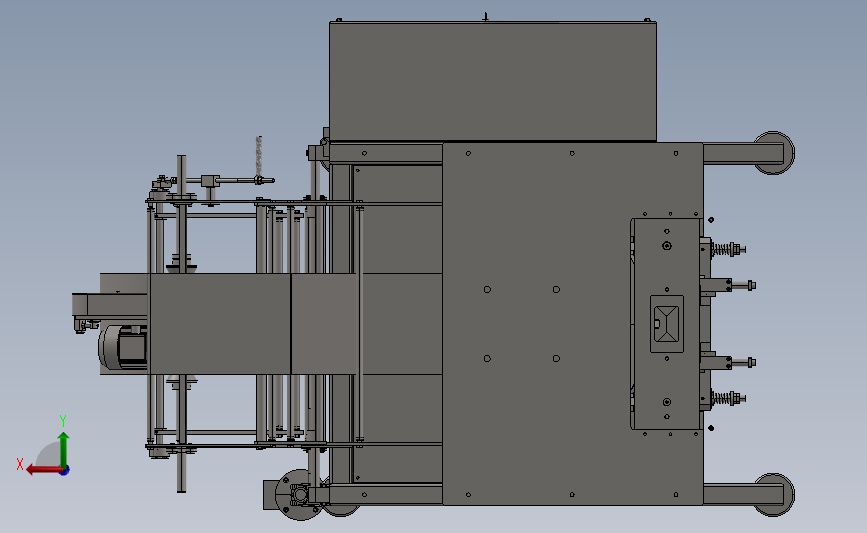Select the worm gear reducer at the bottom-left frame corner
This screenshot has height=533, width=867.
pos(299,494)
